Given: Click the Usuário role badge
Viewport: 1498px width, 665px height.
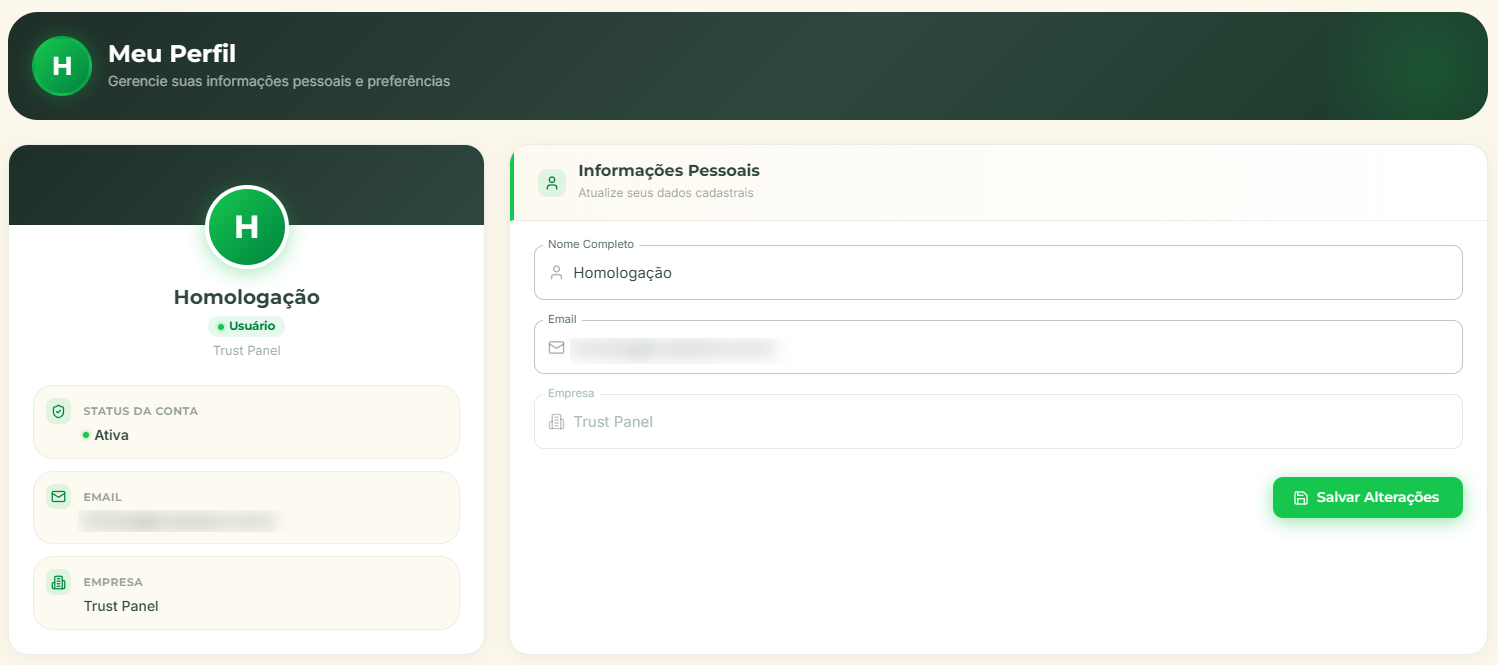Looking at the screenshot, I should 246,326.
